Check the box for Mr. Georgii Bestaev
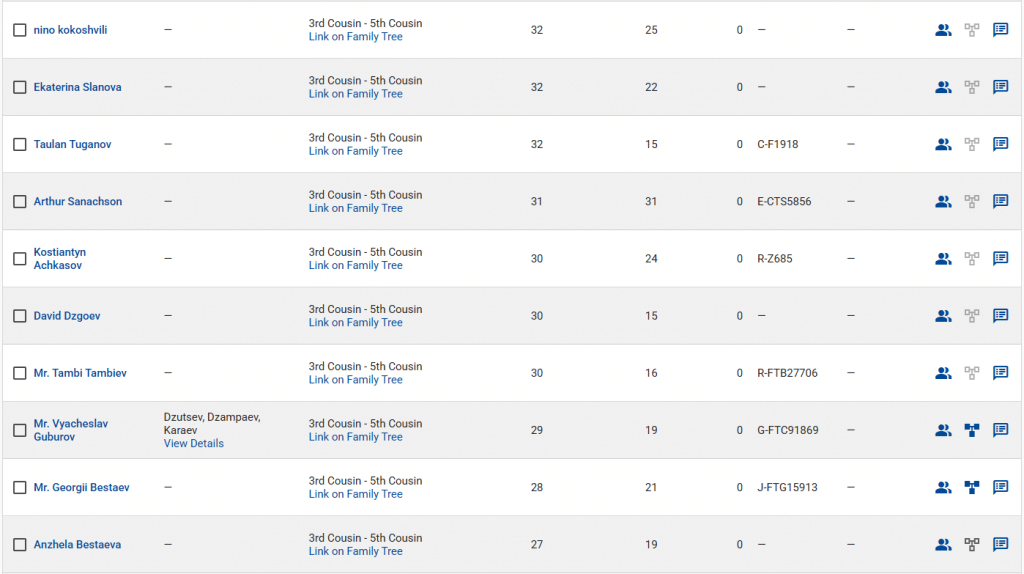 (20, 488)
